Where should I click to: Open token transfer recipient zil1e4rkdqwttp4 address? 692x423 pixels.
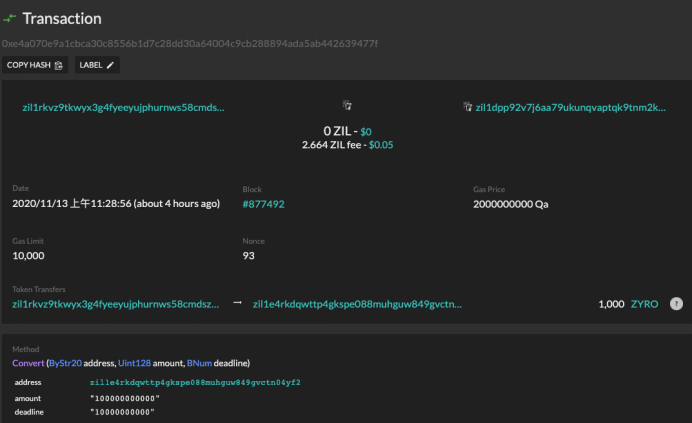coord(358,303)
